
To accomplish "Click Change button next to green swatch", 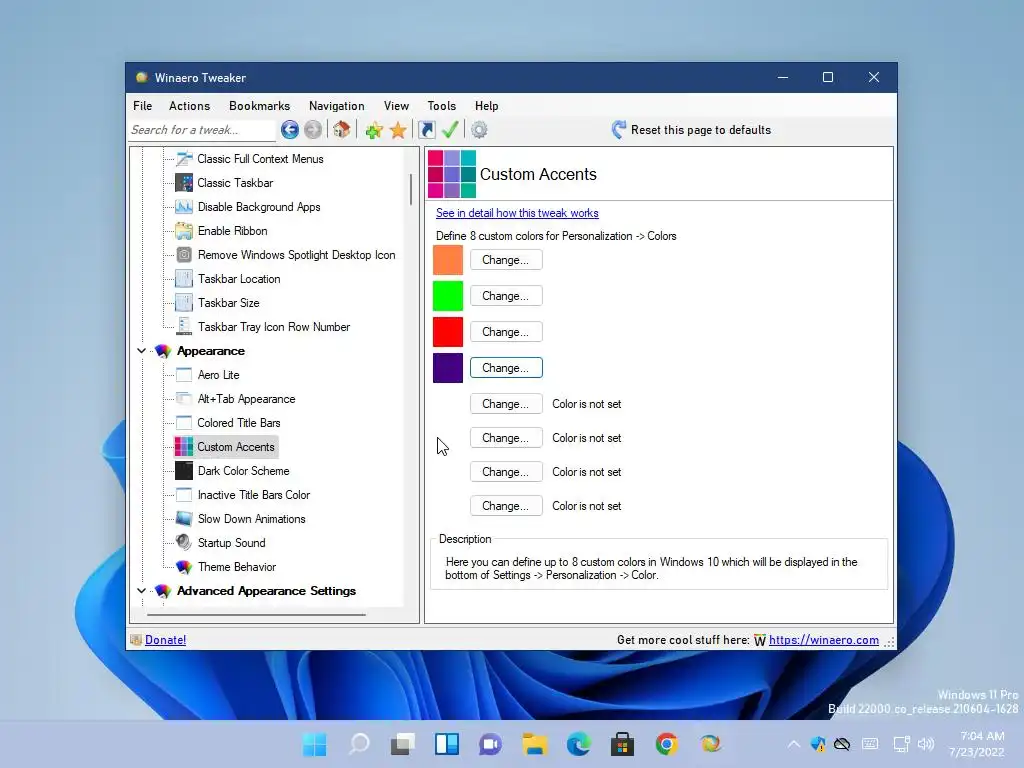I will [506, 296].
